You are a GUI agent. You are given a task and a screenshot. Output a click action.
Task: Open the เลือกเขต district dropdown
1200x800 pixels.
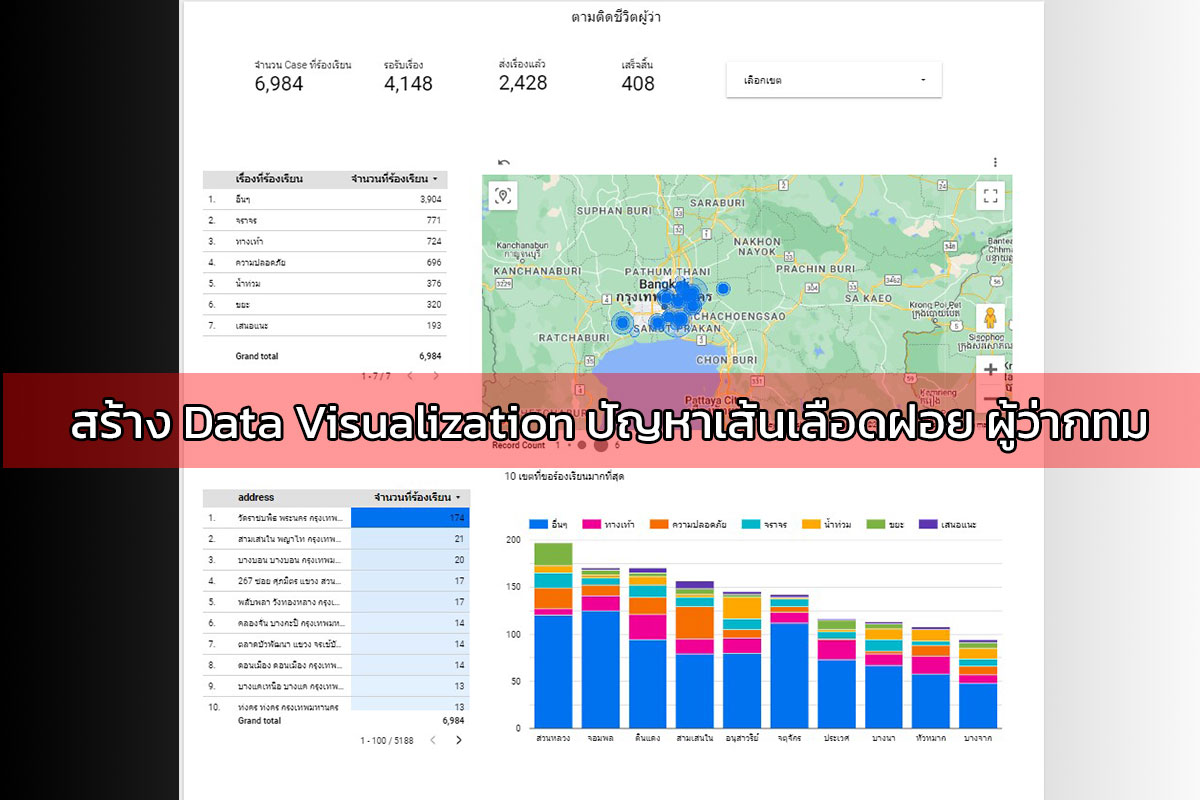coord(834,80)
